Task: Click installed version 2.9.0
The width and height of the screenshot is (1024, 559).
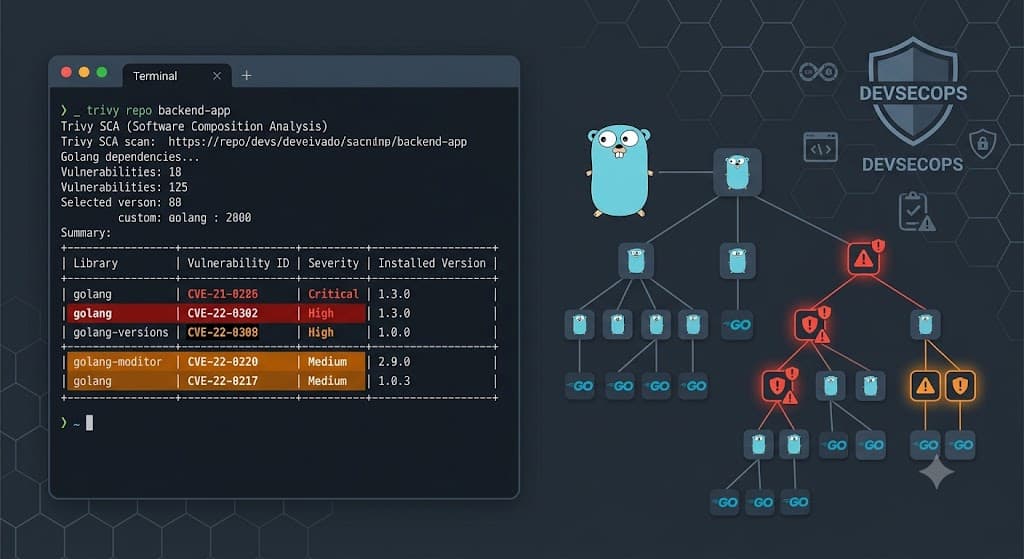Action: (x=394, y=362)
